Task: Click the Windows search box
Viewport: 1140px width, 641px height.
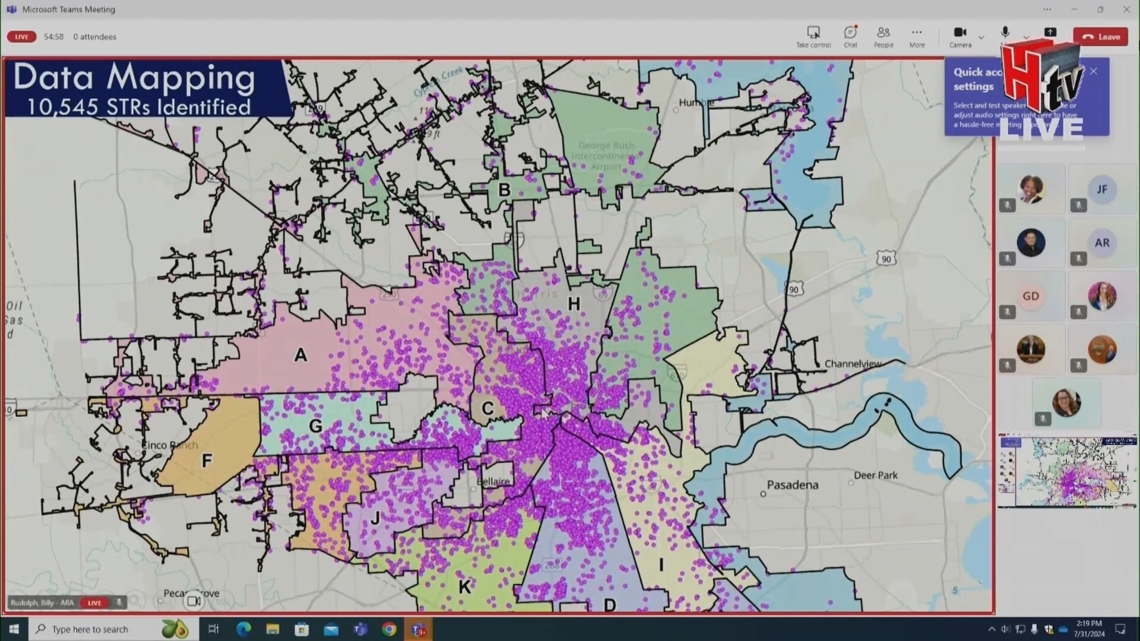Action: coord(100,629)
